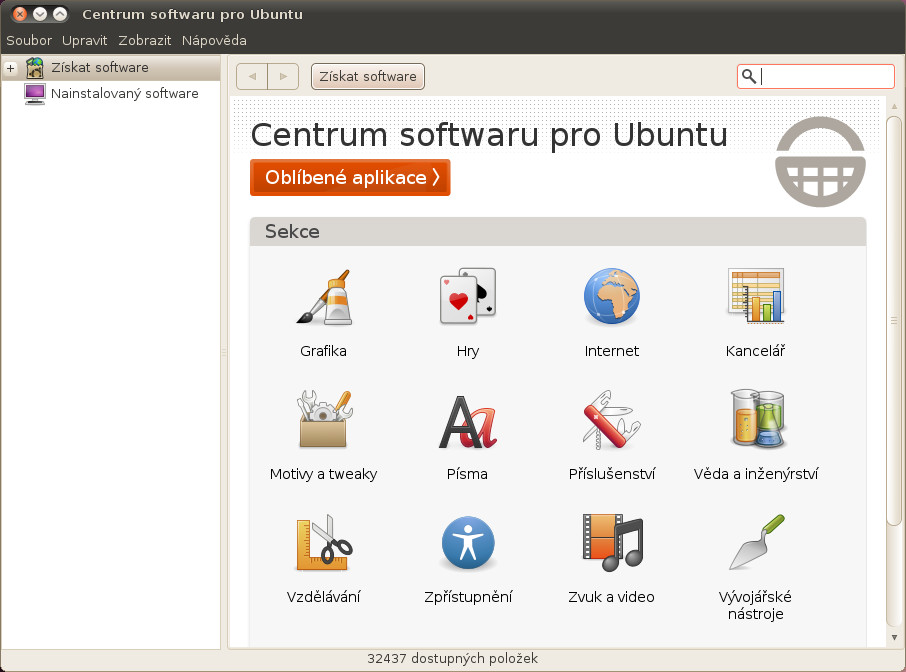Open the Grafika category icon
Image resolution: width=906 pixels, height=672 pixels.
[323, 297]
